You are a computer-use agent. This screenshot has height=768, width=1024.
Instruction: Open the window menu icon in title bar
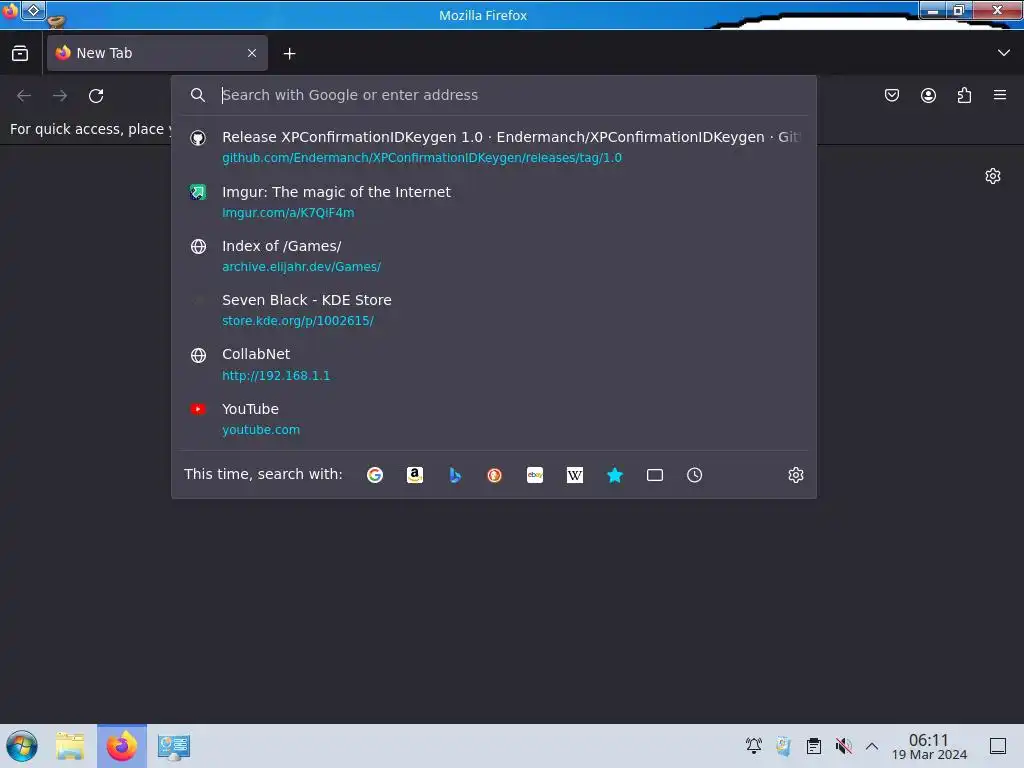[x=10, y=11]
